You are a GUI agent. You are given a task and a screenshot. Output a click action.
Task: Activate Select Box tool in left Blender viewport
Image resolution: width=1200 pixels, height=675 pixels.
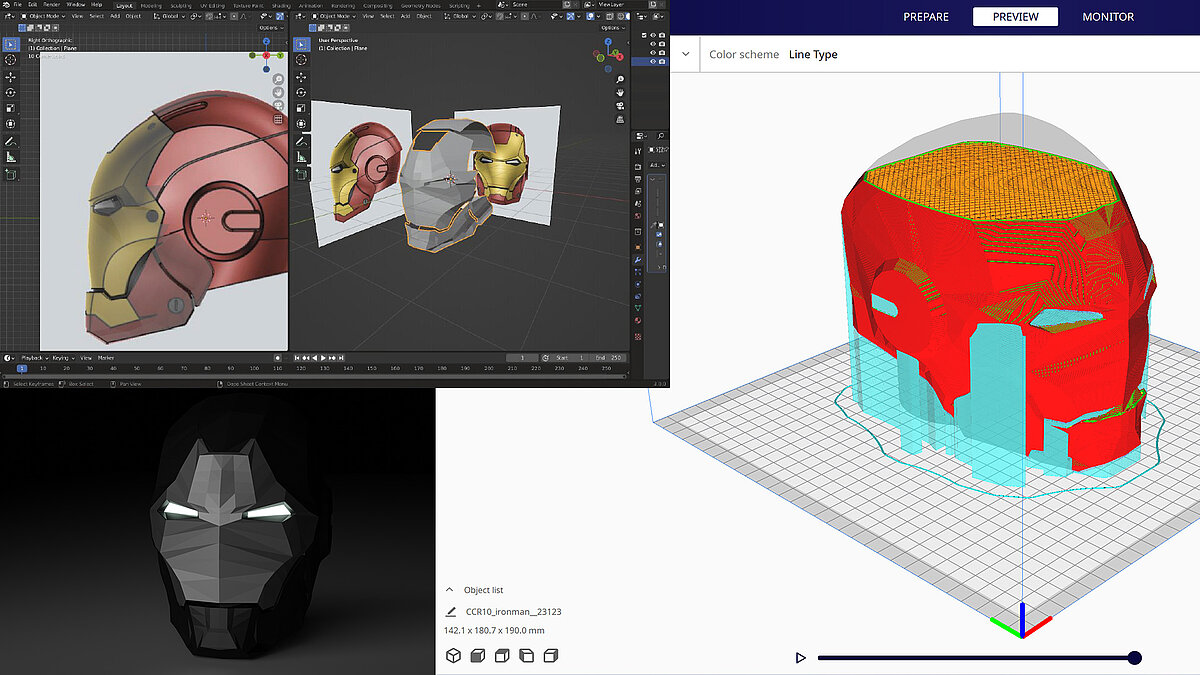click(10, 44)
